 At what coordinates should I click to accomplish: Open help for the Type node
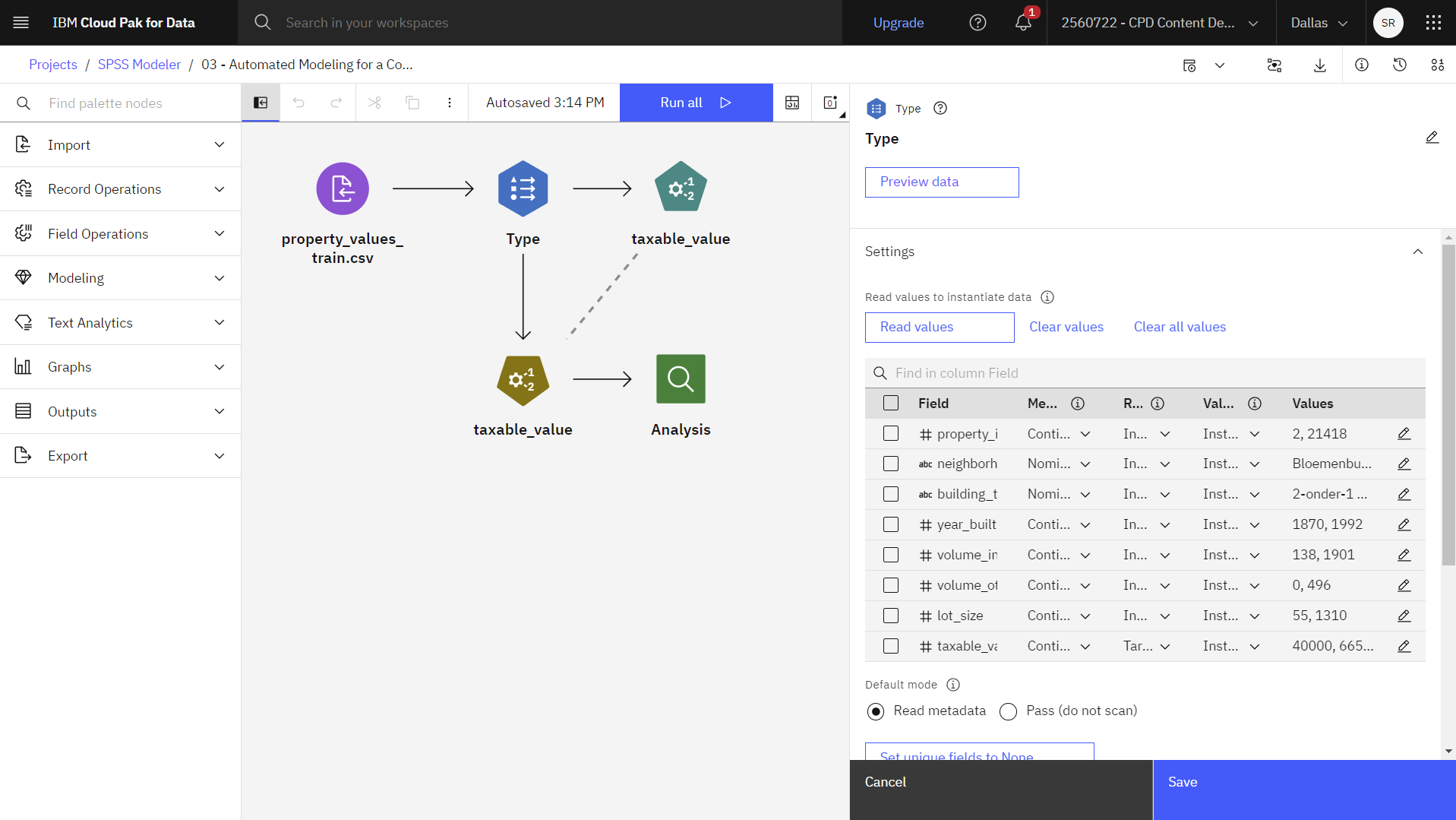940,108
